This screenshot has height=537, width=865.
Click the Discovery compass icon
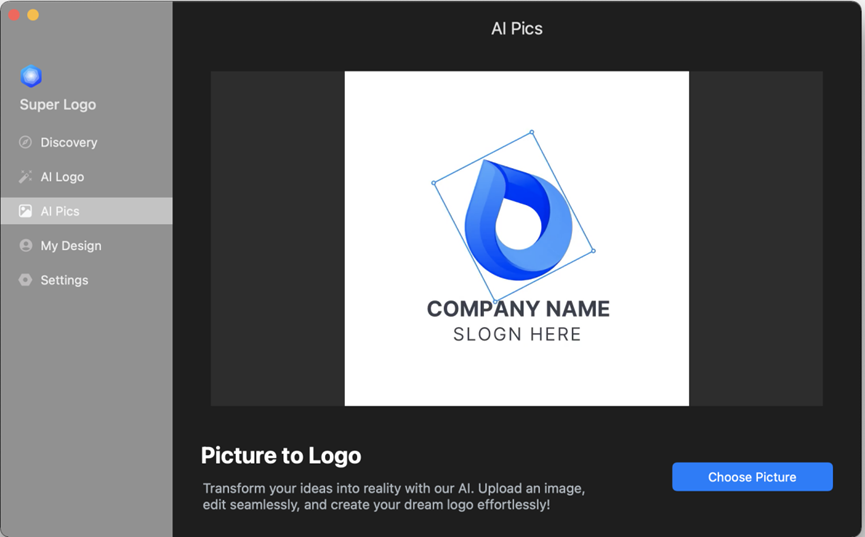[25, 142]
